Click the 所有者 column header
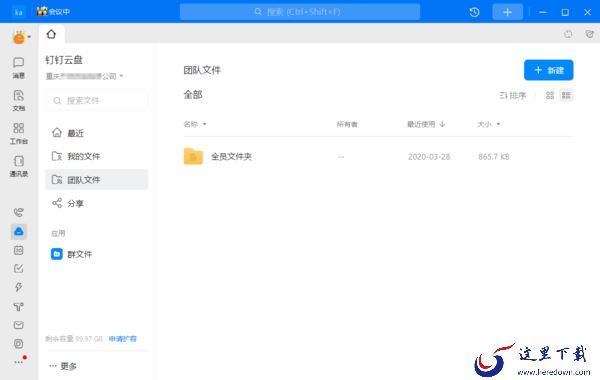Image resolution: width=600 pixels, height=380 pixels. point(347,124)
